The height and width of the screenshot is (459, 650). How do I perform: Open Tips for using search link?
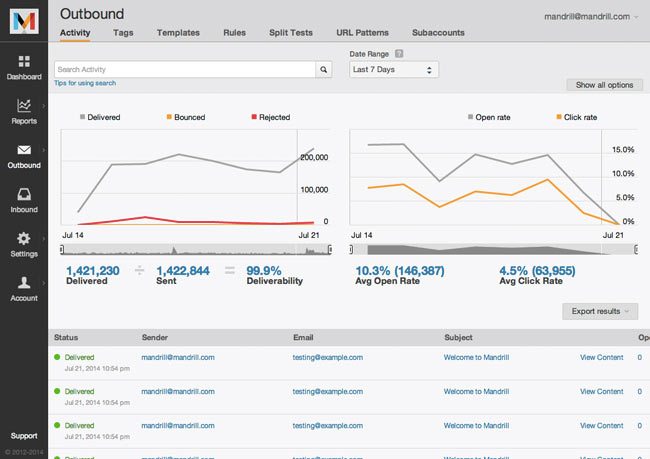tap(85, 83)
